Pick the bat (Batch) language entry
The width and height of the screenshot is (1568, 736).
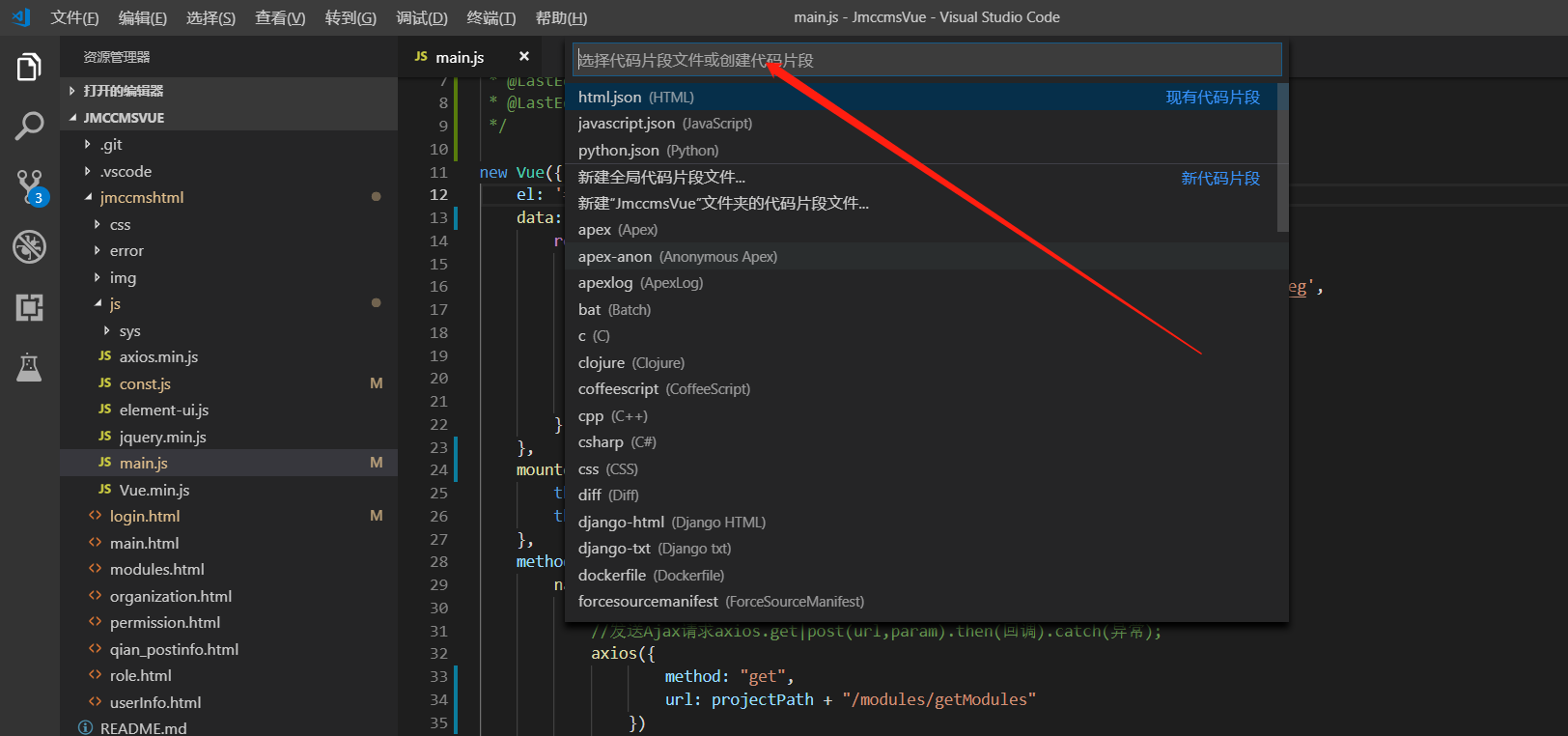coord(922,309)
